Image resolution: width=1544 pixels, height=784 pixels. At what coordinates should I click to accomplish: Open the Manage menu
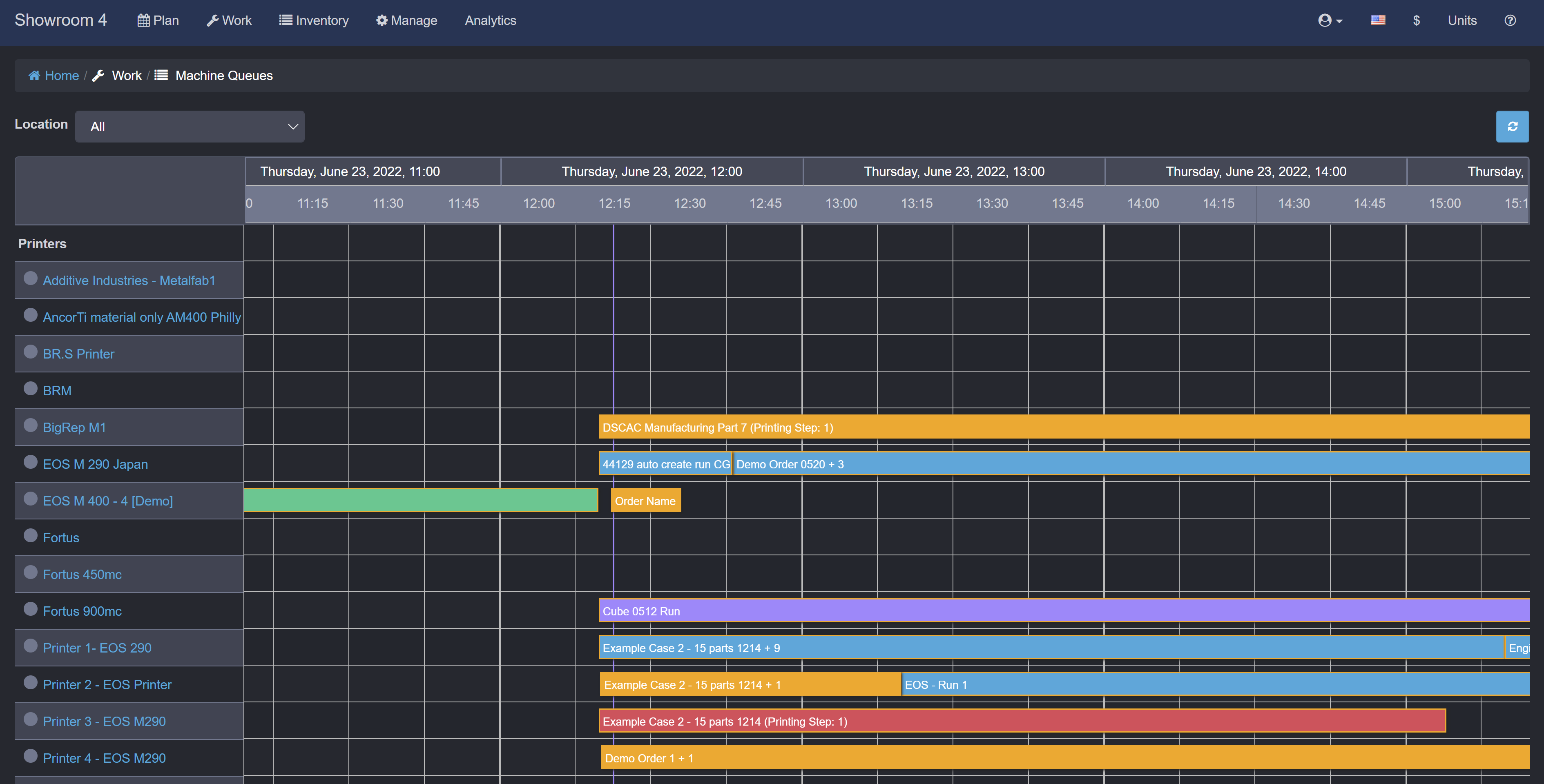click(x=407, y=20)
